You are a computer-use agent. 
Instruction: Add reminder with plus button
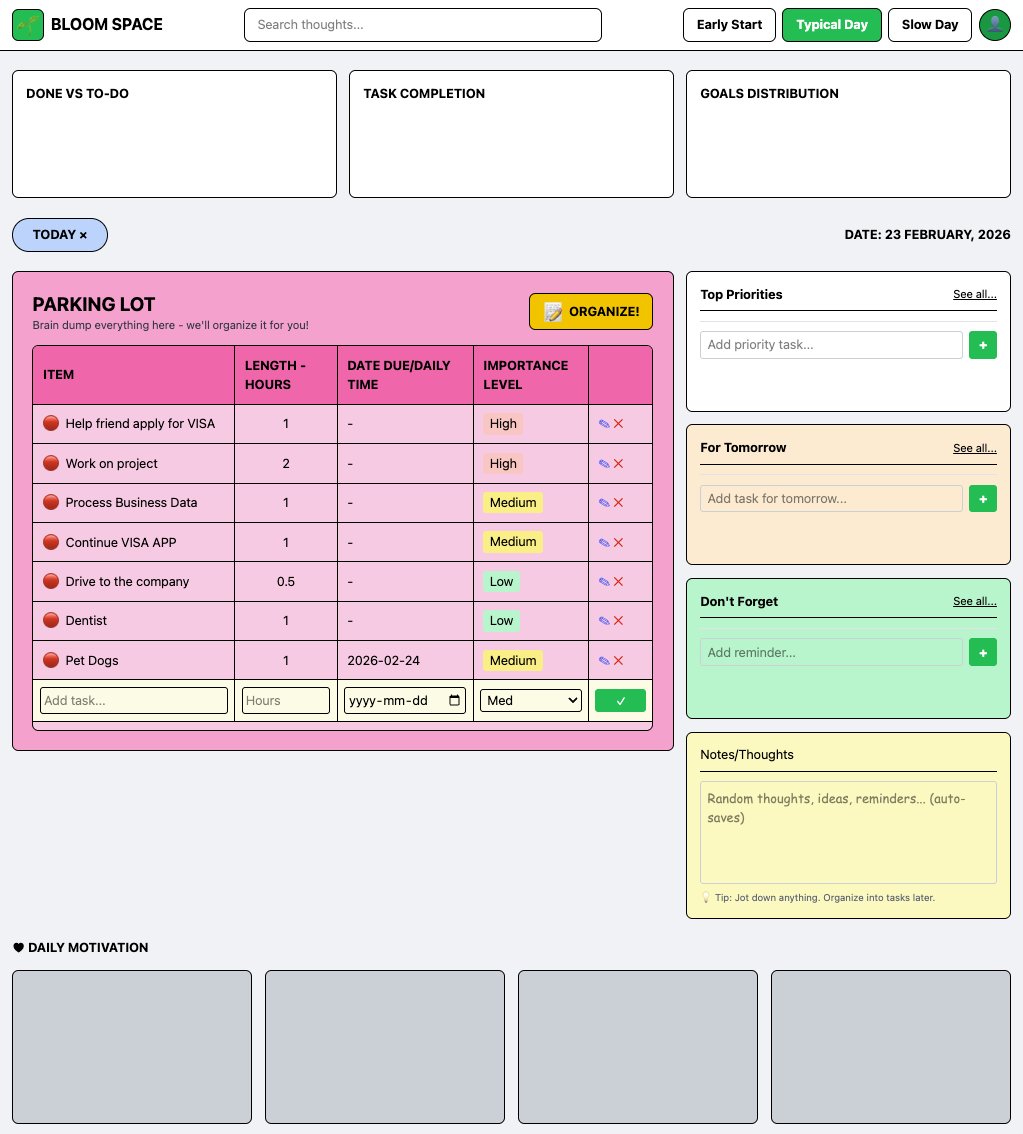[x=983, y=652]
